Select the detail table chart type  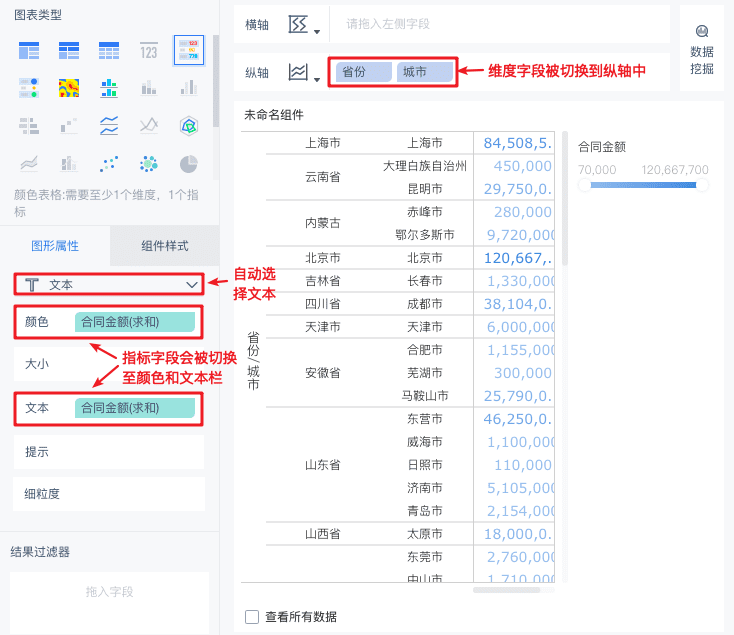[x=109, y=51]
